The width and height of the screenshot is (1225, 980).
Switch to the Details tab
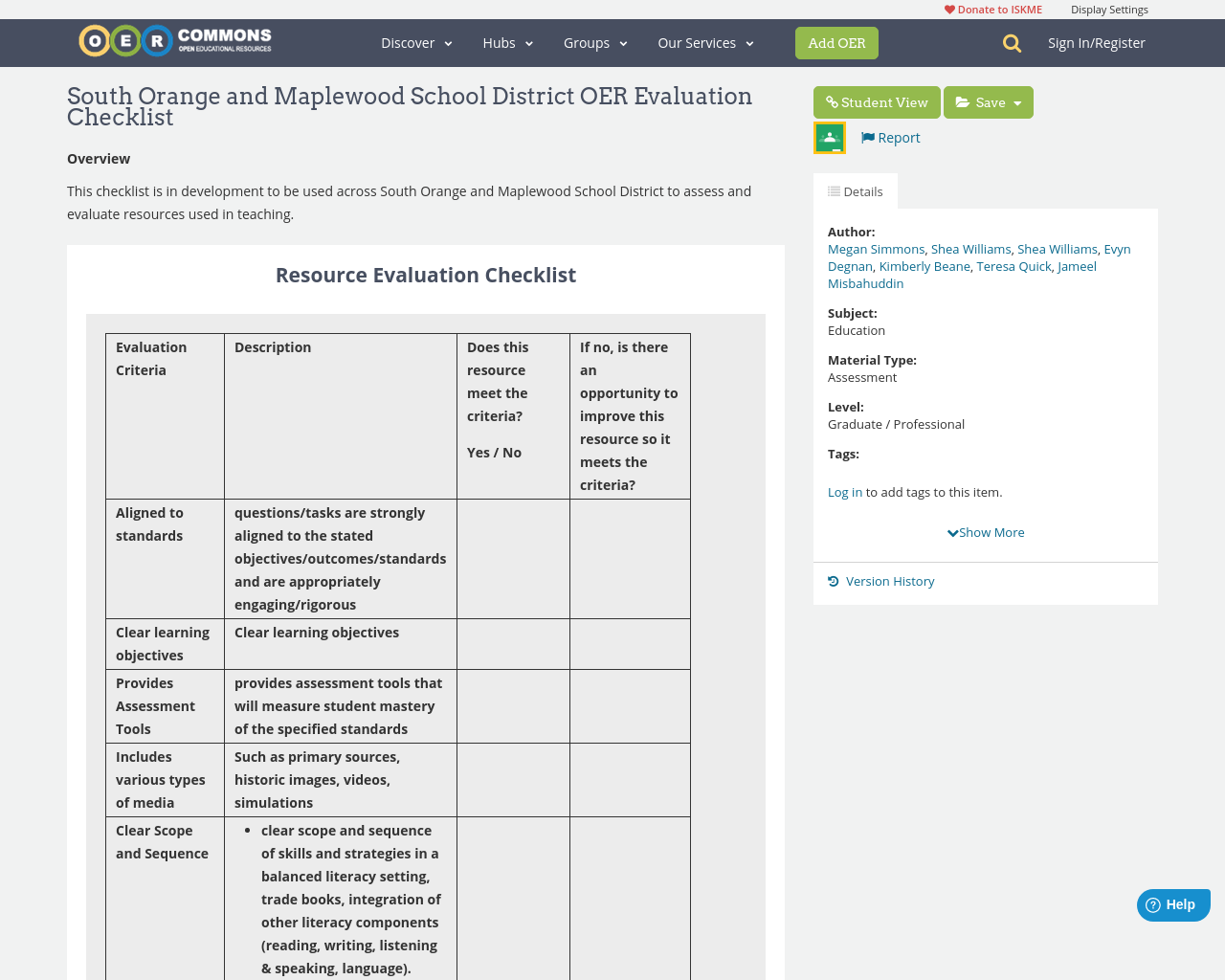(x=856, y=190)
